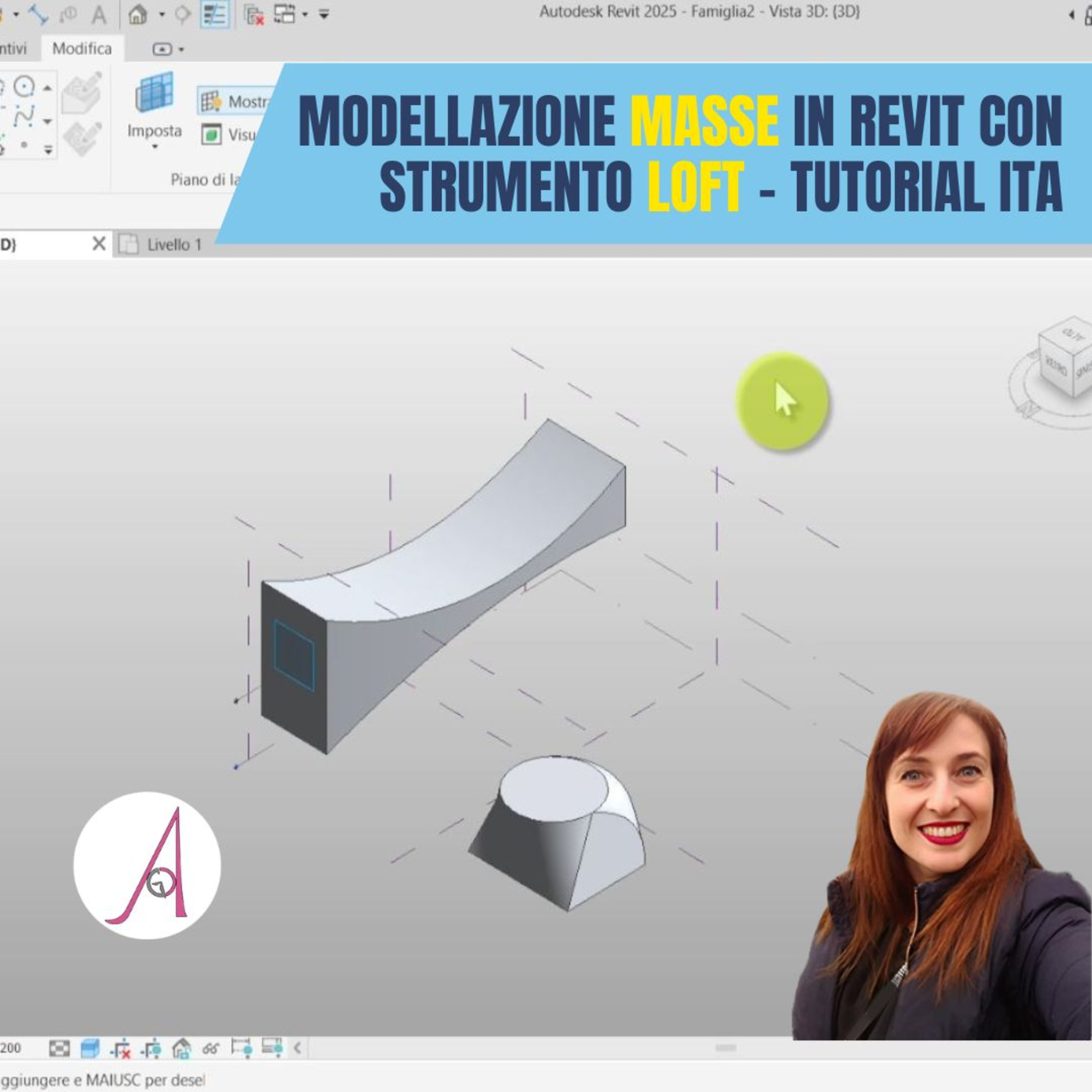The width and height of the screenshot is (1092, 1092).
Task: Toggle Thin Lines in the quick access toolbar
Action: pos(215,14)
